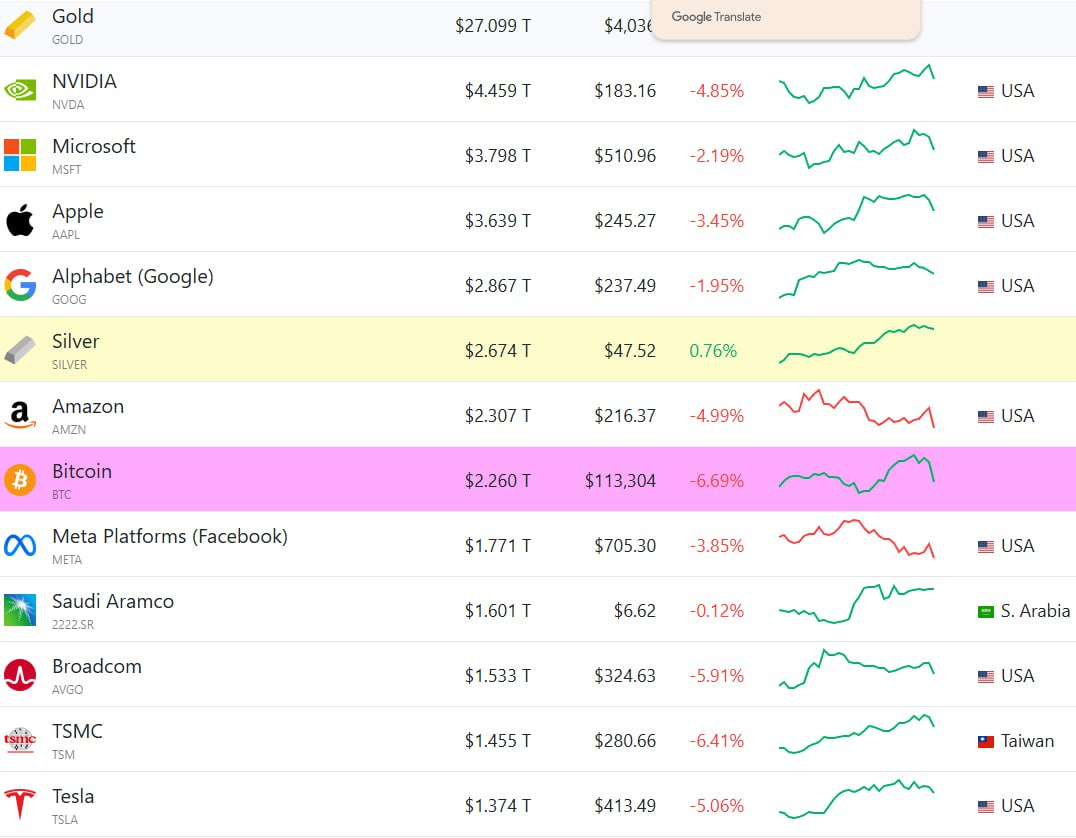
Task: Click the S. Arabia country label
Action: pos(1035,611)
